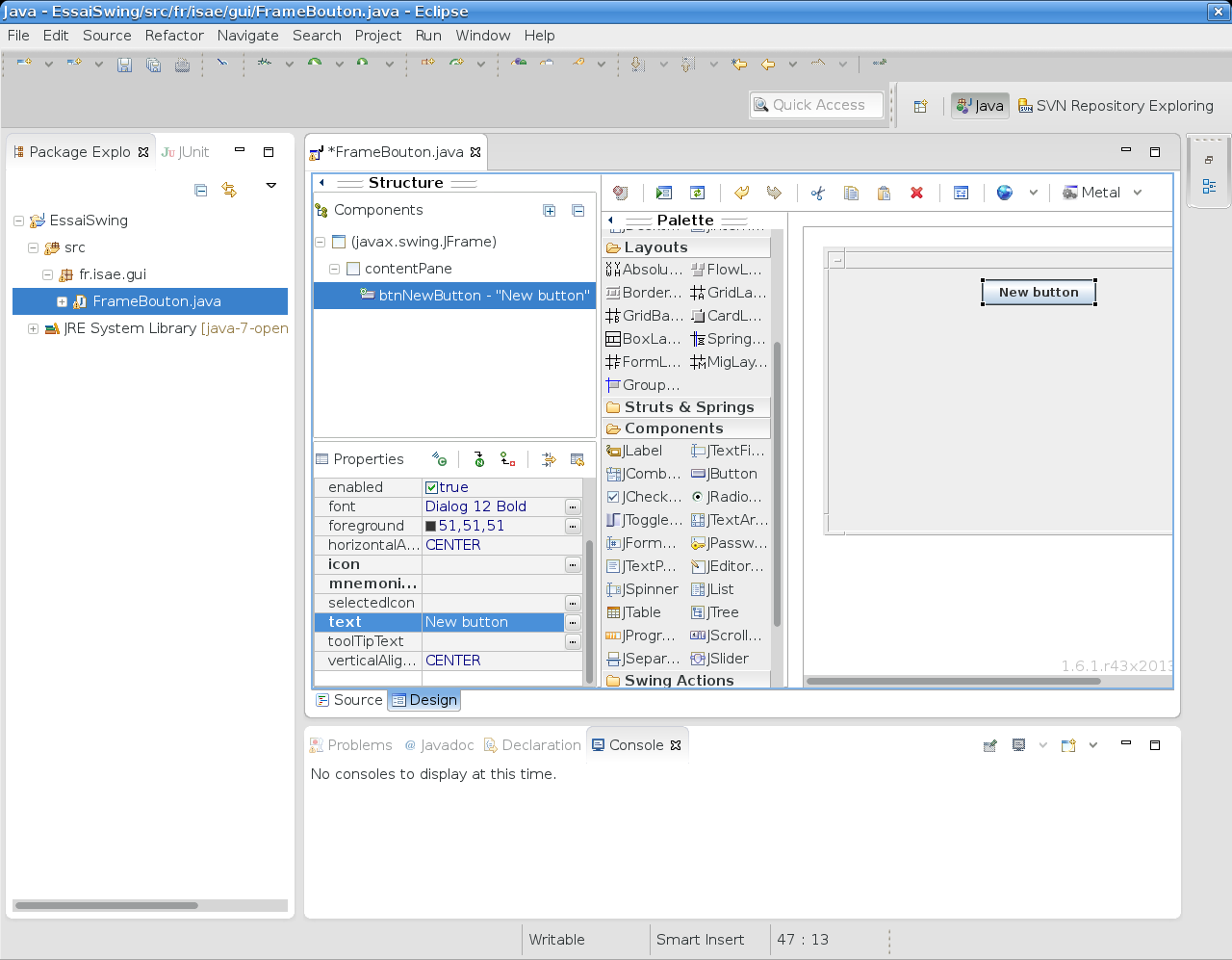Screen dimensions: 1232x960
Task: Select GridLayout from the palette Layouts
Action: click(x=729, y=293)
